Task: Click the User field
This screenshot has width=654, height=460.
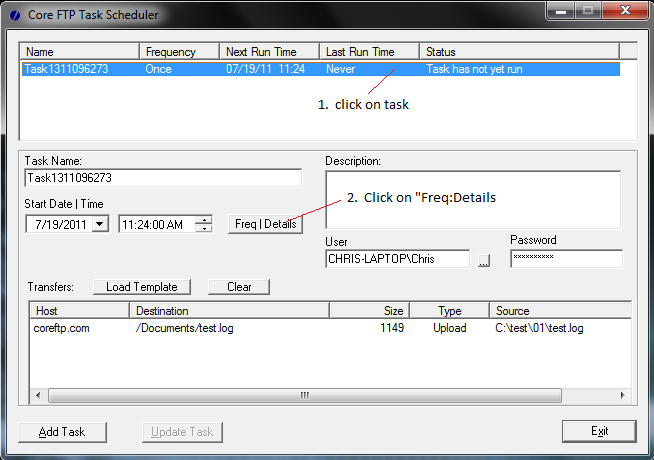Action: [x=397, y=259]
